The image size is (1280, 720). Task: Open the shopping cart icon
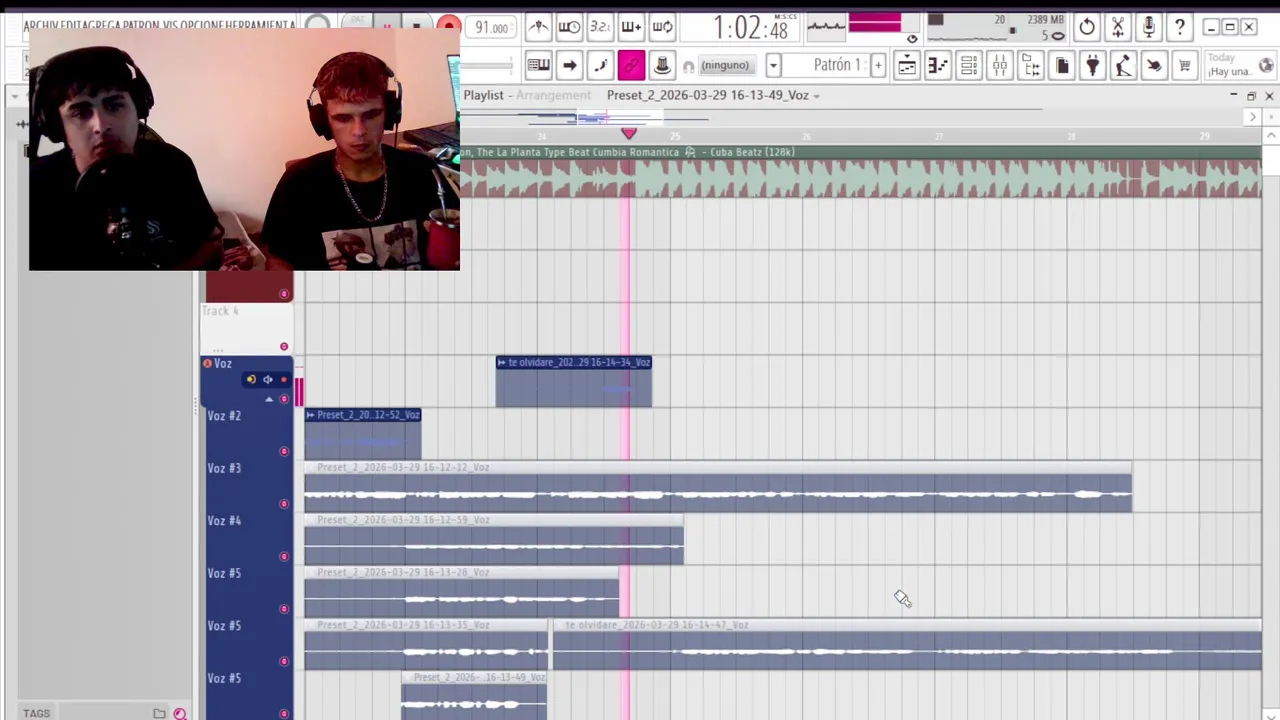coord(1185,66)
